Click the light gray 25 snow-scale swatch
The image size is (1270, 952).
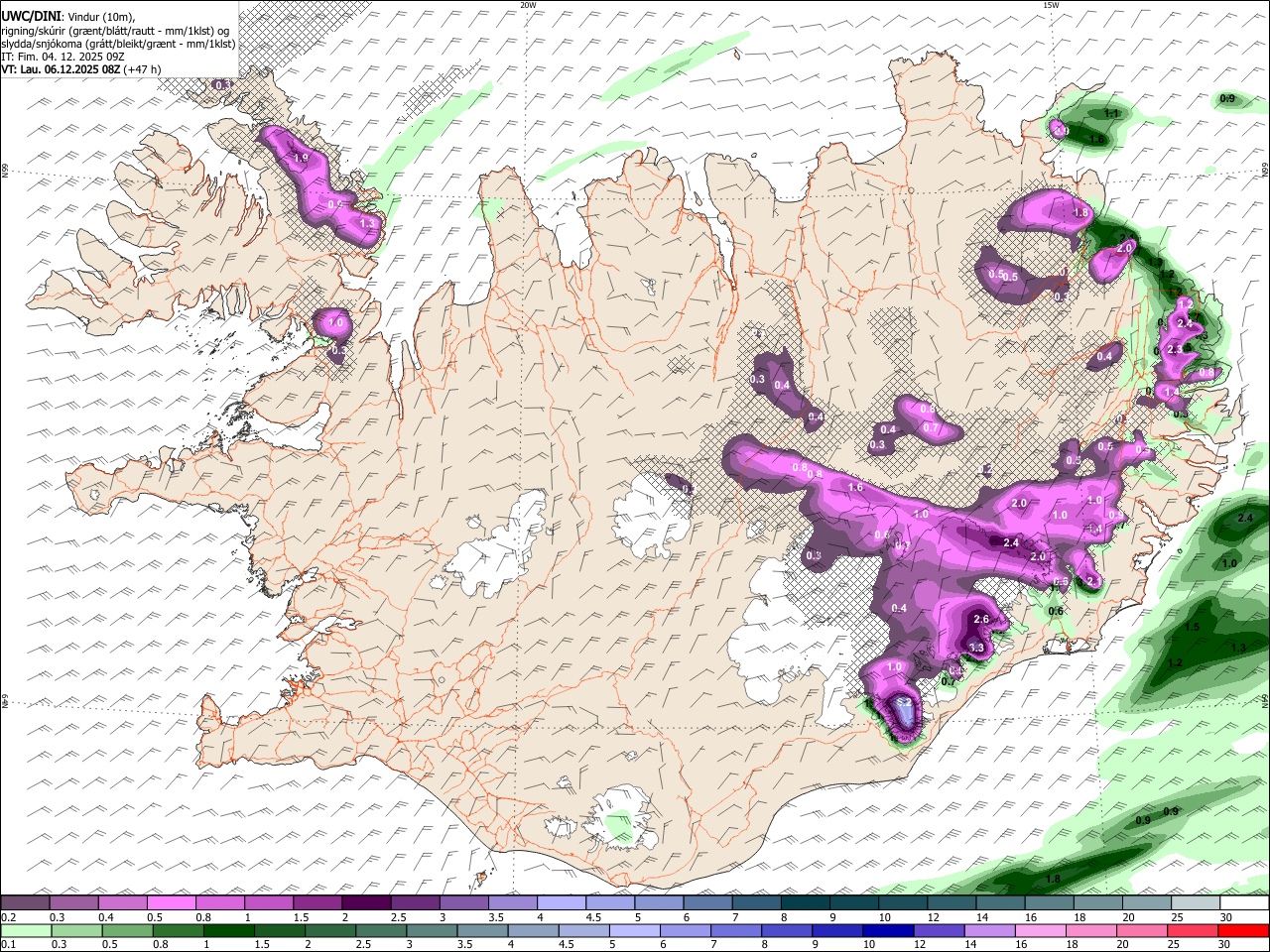click(x=1197, y=903)
